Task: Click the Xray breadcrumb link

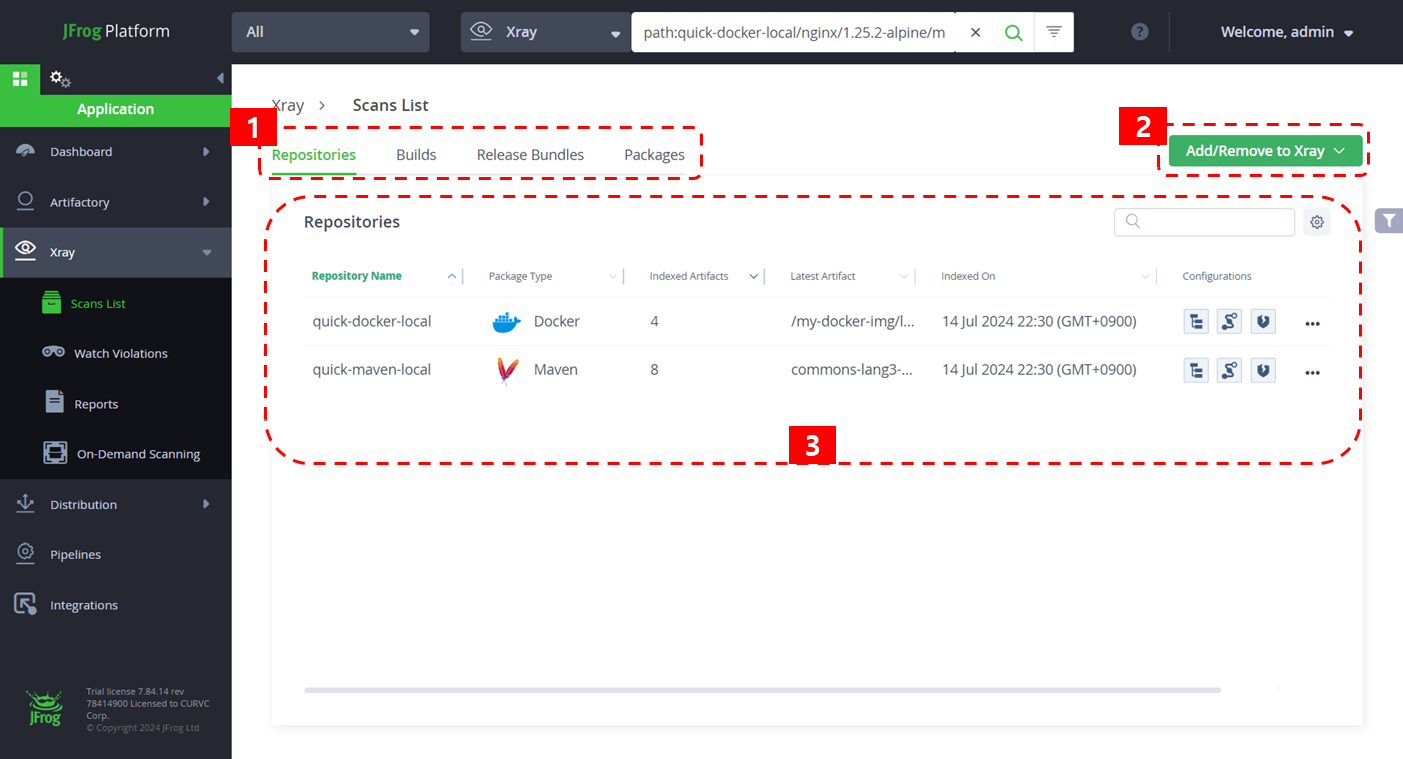Action: tap(288, 105)
